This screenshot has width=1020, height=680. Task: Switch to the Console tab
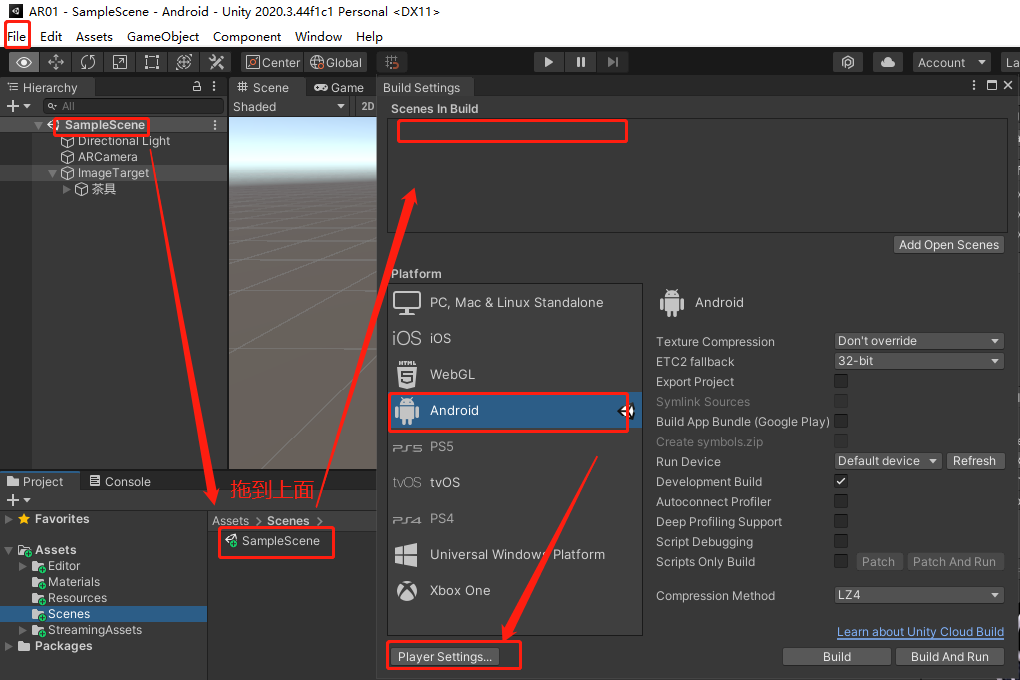point(120,482)
